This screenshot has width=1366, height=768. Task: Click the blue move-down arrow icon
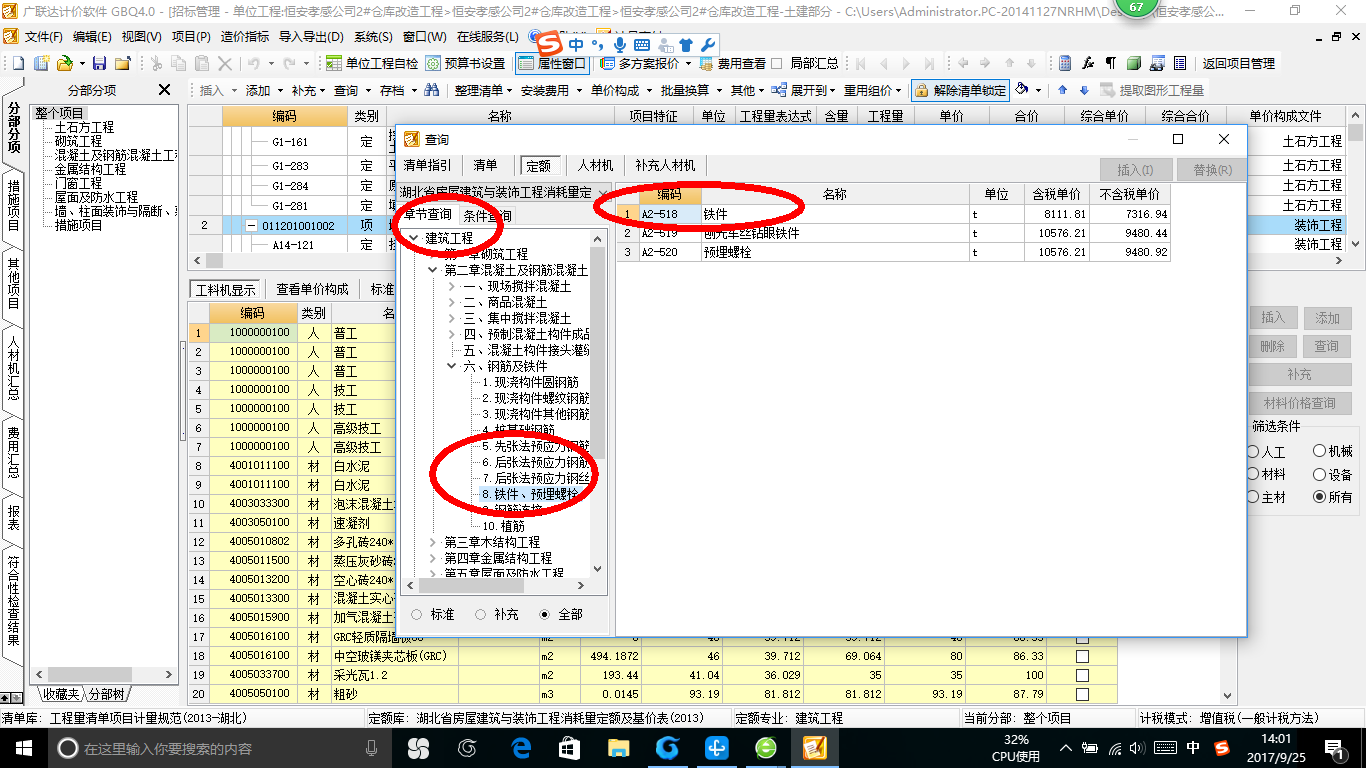pos(1083,90)
